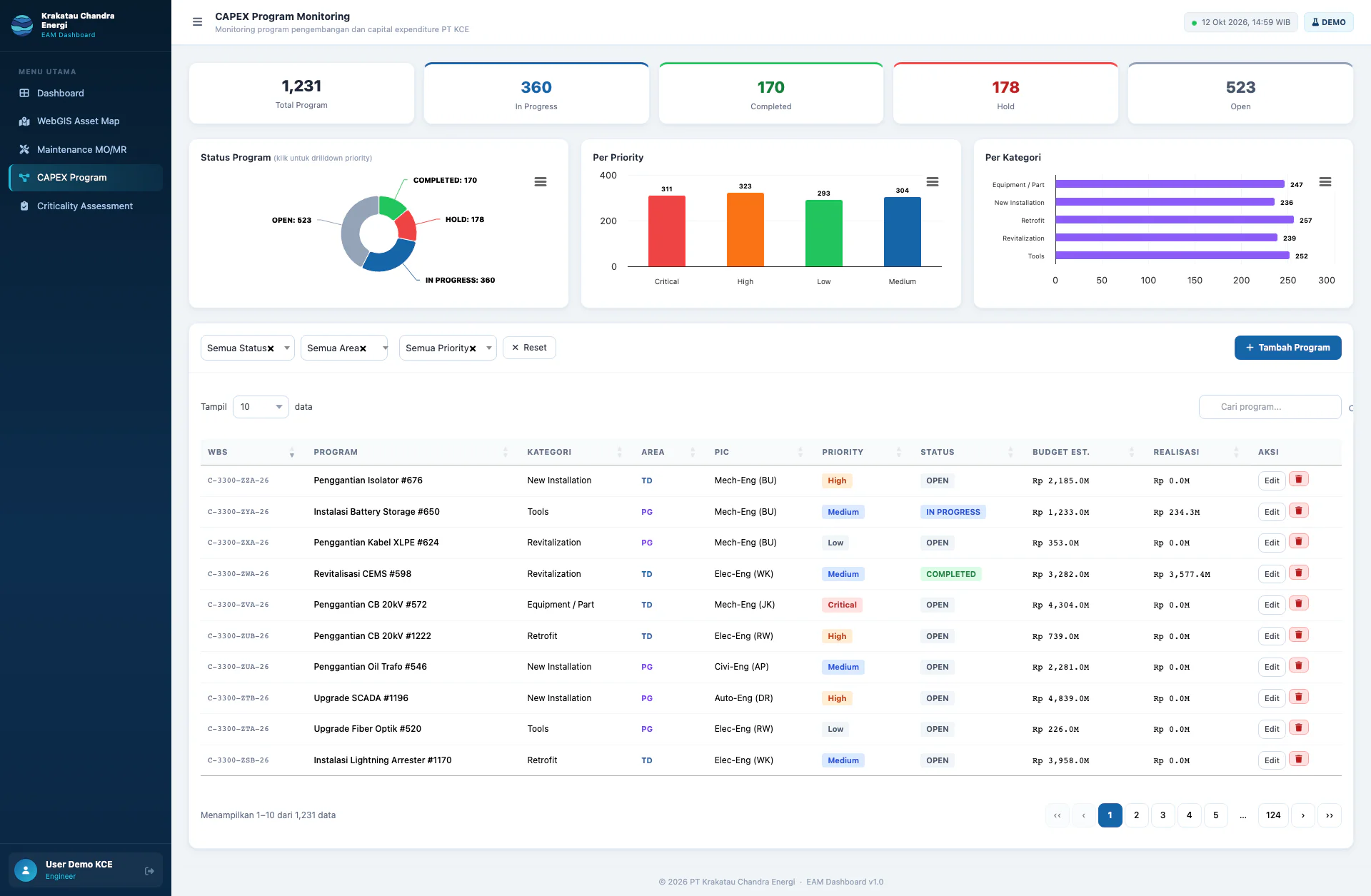The height and width of the screenshot is (896, 1371).
Task: Click the green Completed donut segment
Action: pos(391,206)
